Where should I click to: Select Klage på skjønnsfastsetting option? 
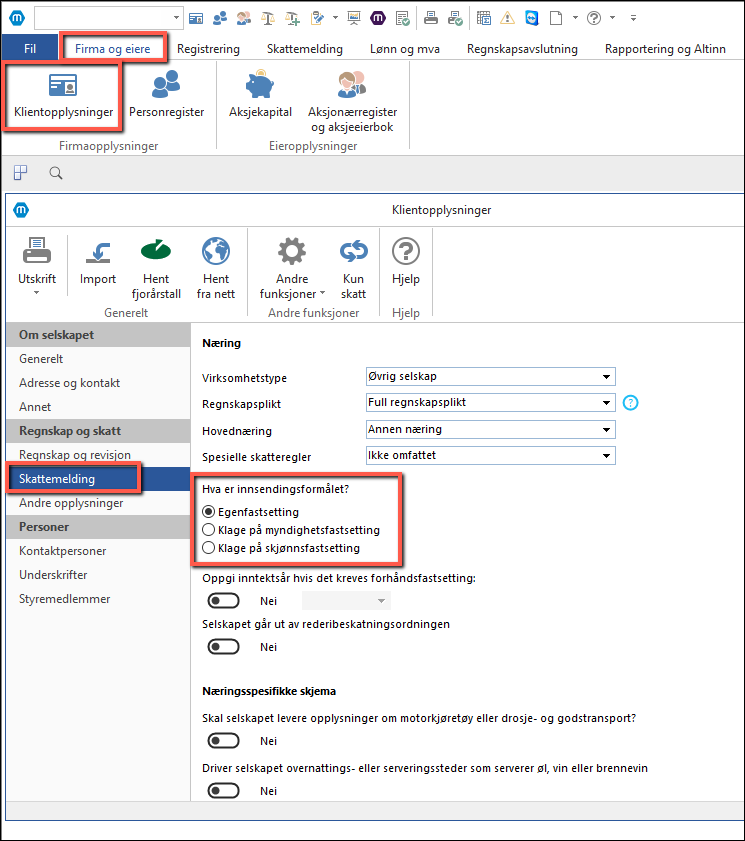(x=209, y=548)
